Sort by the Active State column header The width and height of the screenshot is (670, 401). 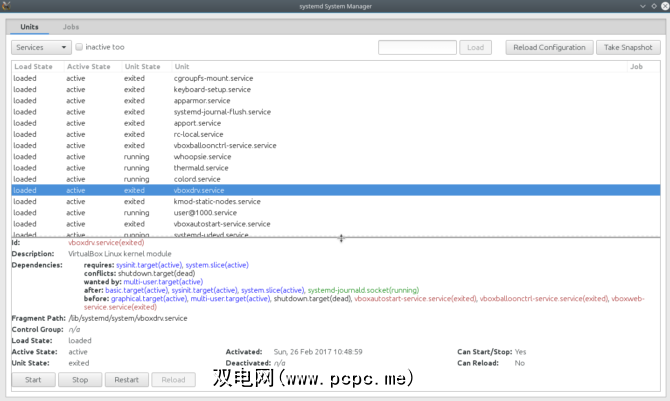(88, 67)
